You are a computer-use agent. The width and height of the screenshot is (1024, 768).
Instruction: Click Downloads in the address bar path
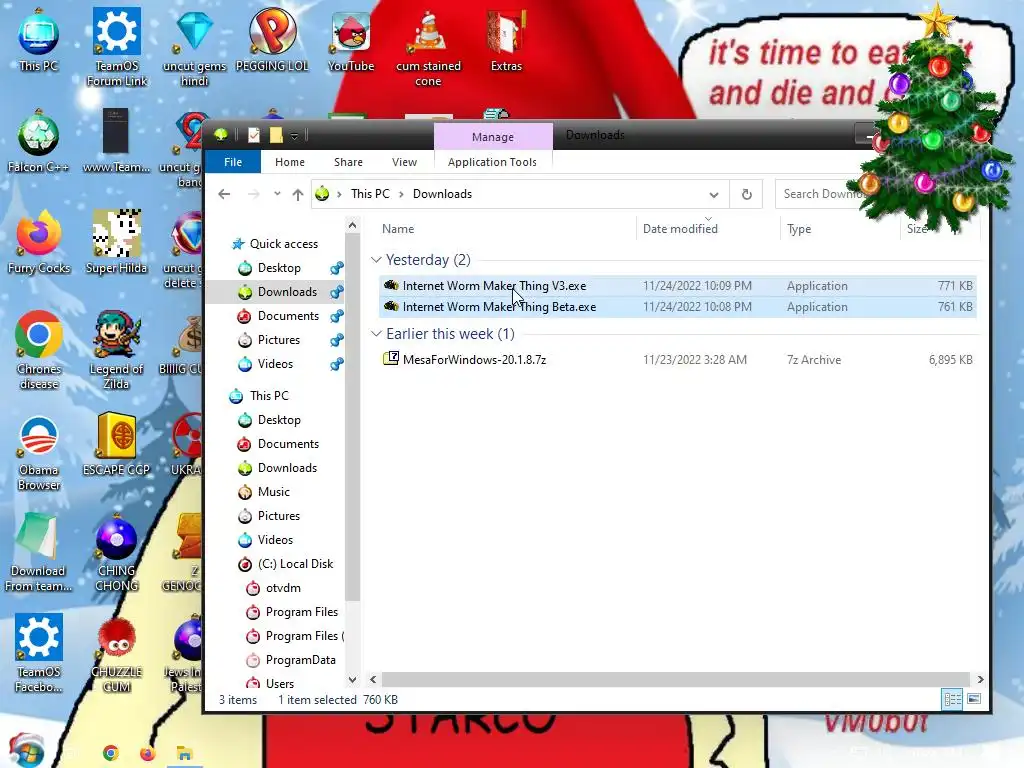point(442,194)
